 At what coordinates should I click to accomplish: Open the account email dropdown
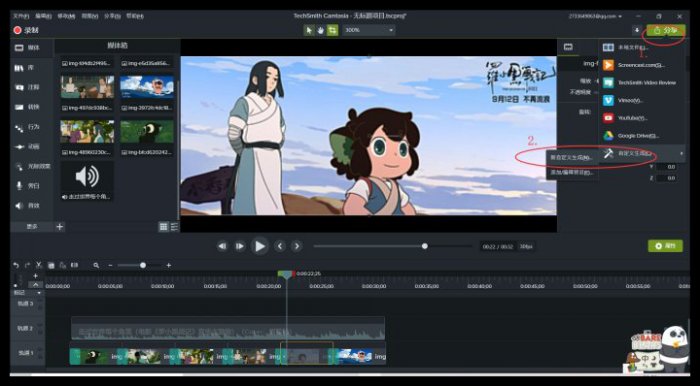click(596, 16)
